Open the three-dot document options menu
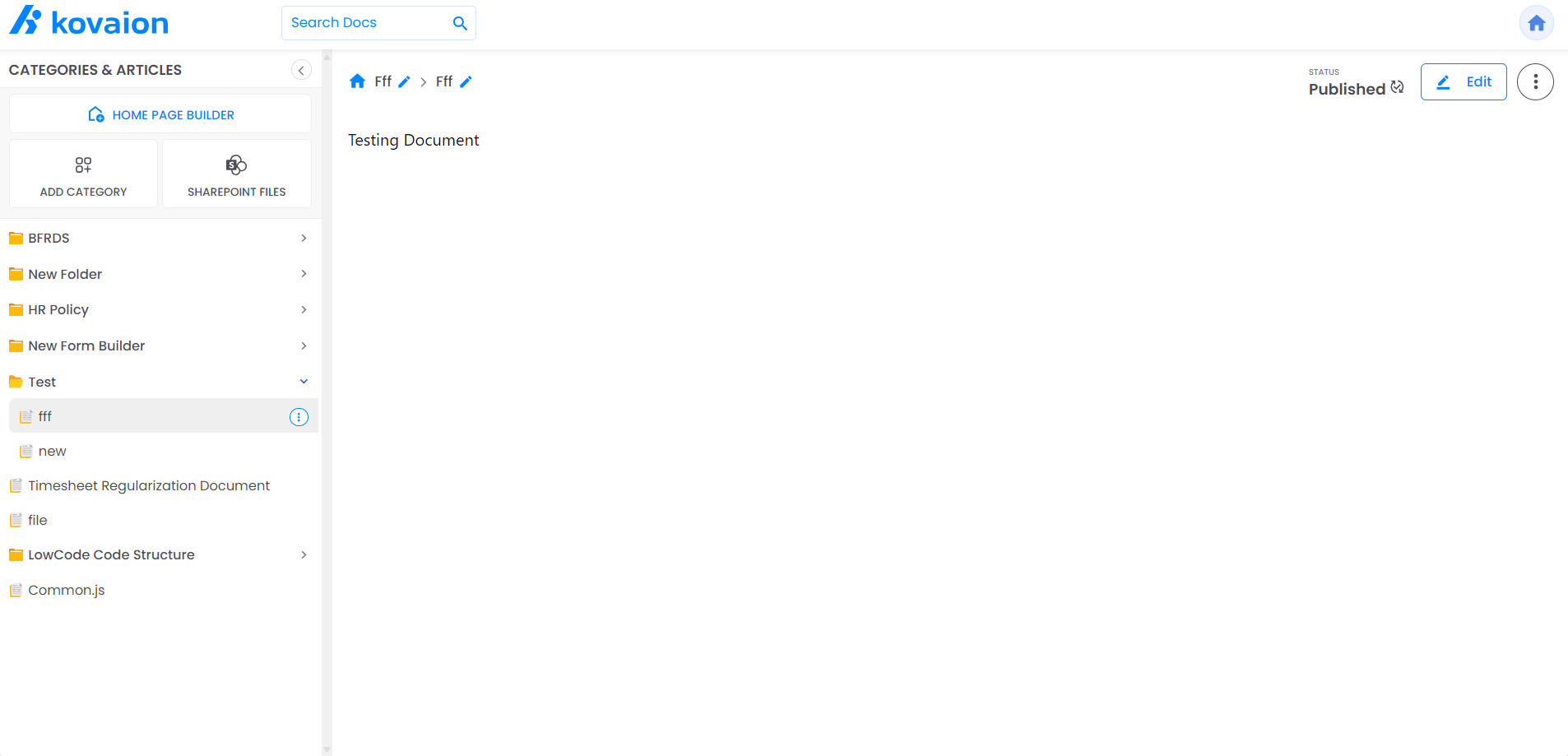Viewport: 1568px width, 756px height. coord(1534,82)
